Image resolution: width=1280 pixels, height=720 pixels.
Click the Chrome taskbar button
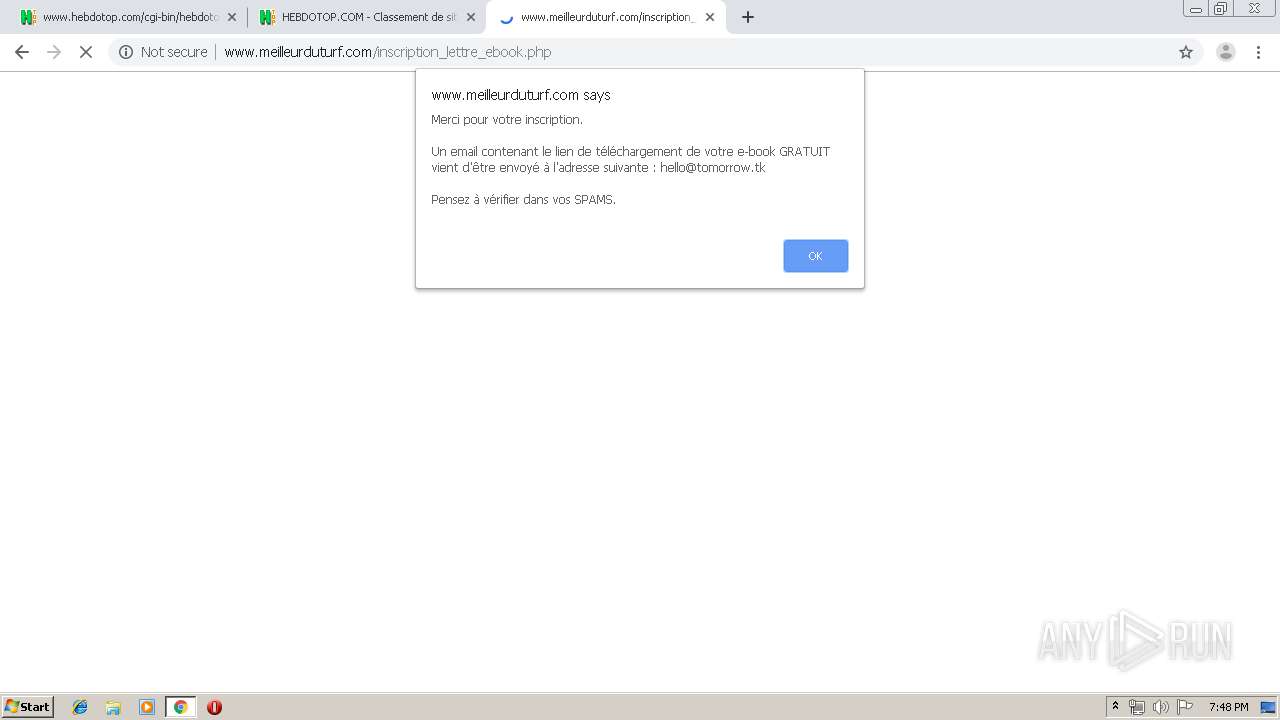(180, 707)
